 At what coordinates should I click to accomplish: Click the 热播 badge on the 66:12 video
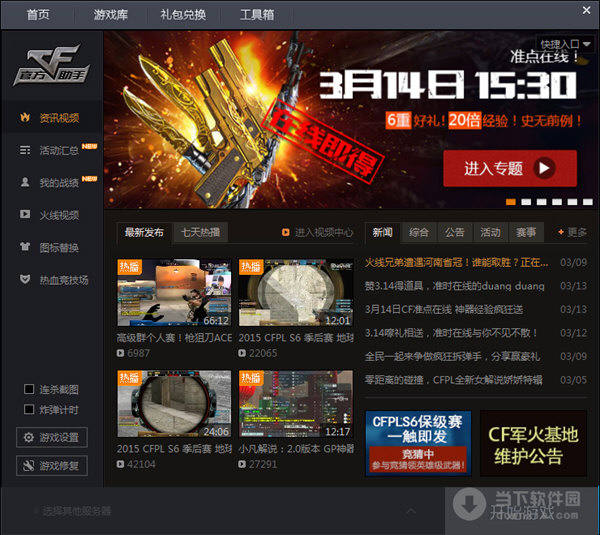[x=130, y=267]
